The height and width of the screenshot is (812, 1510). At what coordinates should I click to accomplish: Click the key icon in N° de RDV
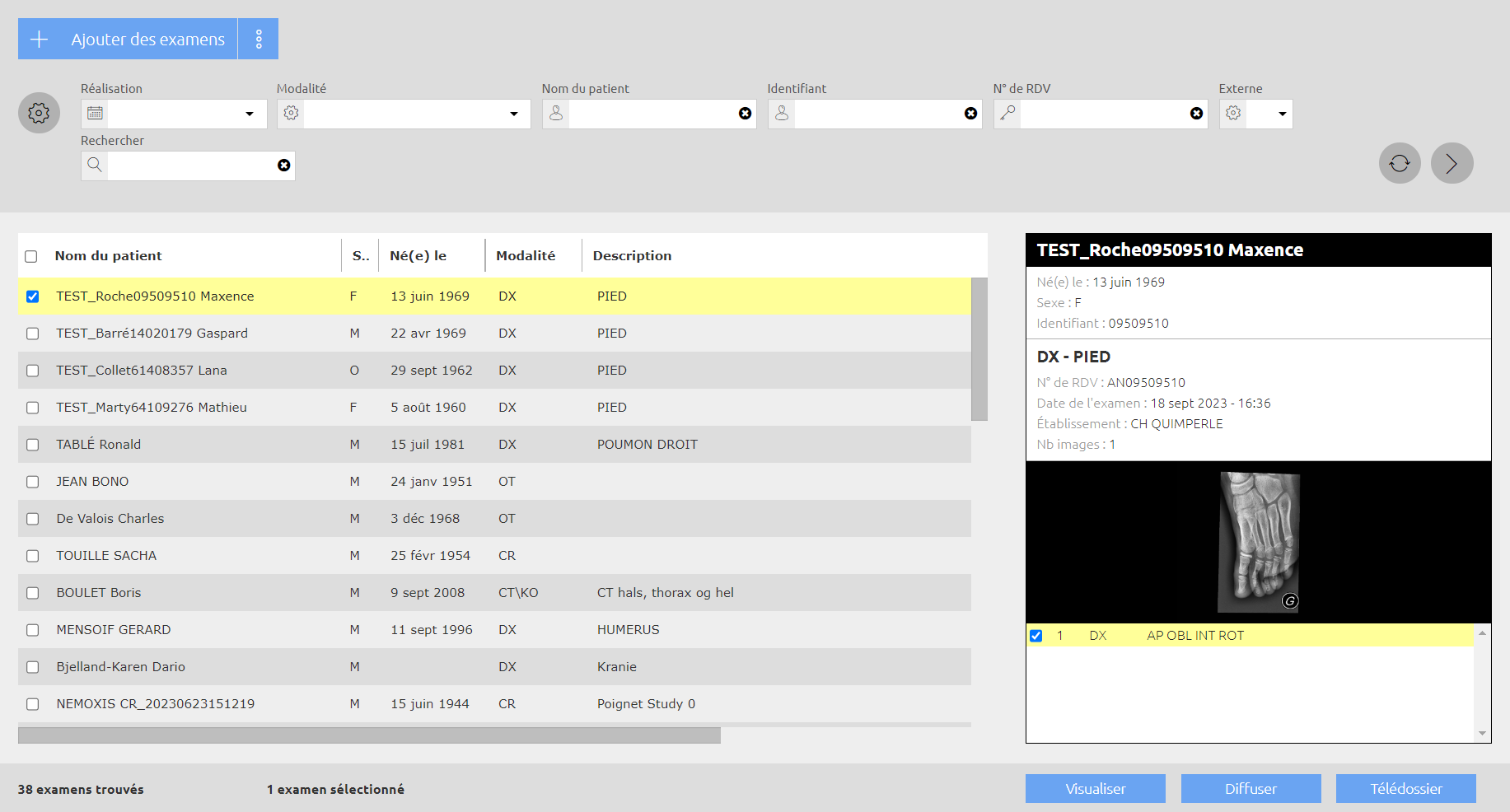tap(1007, 114)
